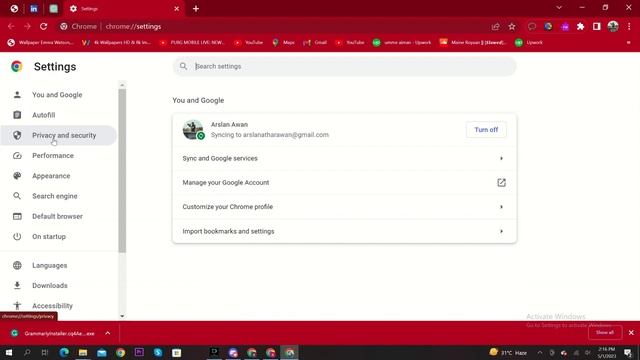Image resolution: width=640 pixels, height=360 pixels.
Task: Switch to the third pinned tab
Action: click(x=53, y=9)
